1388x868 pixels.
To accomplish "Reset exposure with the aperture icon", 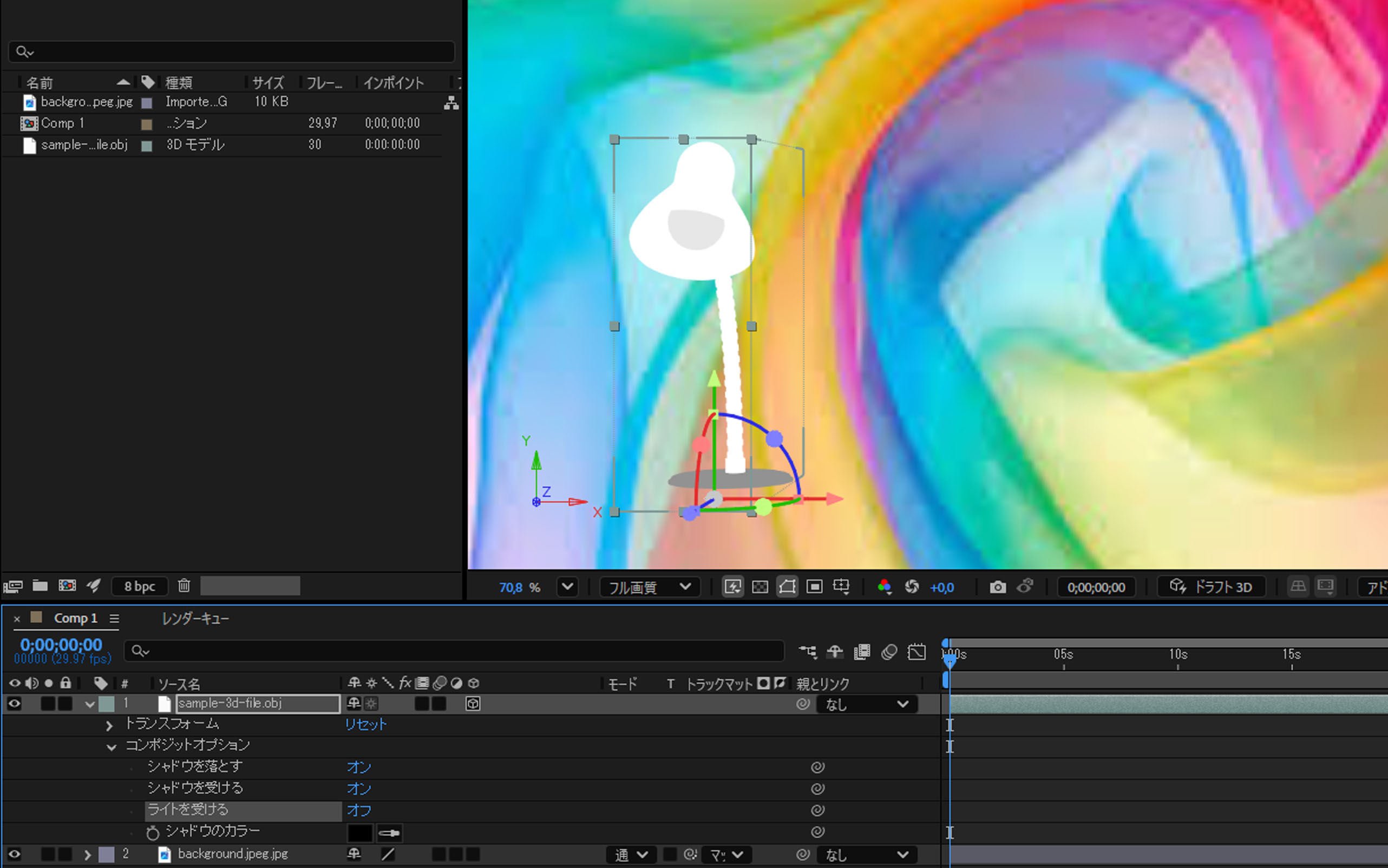I will click(x=912, y=587).
